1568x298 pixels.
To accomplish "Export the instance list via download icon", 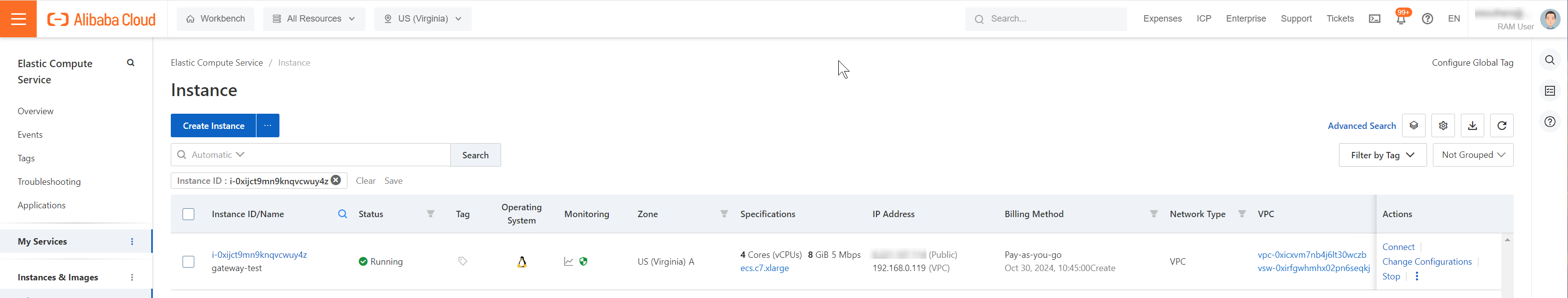I will pyautogui.click(x=1473, y=125).
